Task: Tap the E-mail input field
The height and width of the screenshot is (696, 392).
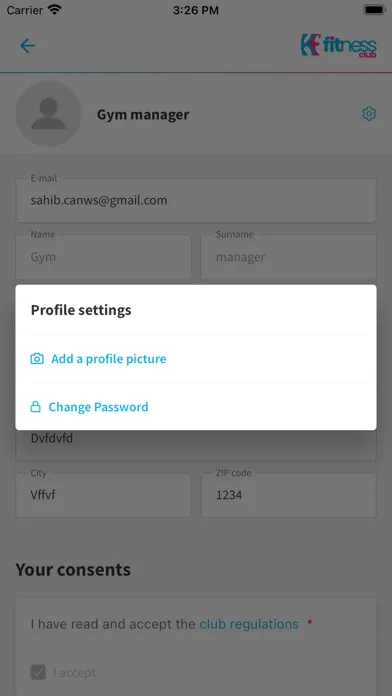Action: (196, 201)
